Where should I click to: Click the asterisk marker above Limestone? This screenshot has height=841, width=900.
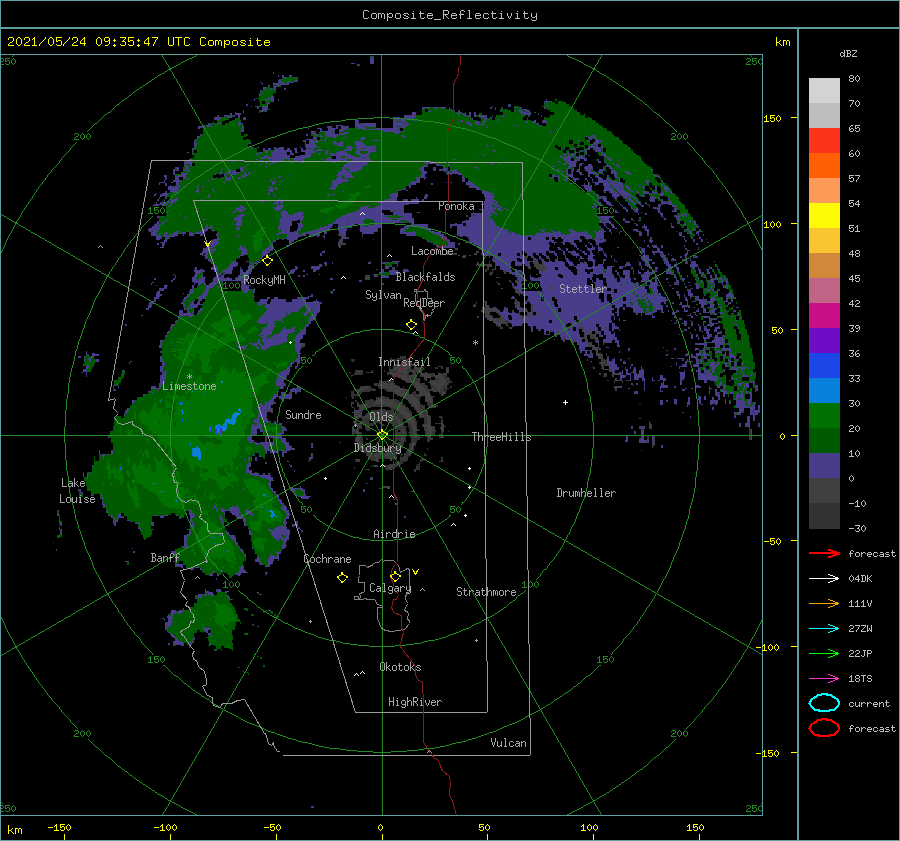189,377
